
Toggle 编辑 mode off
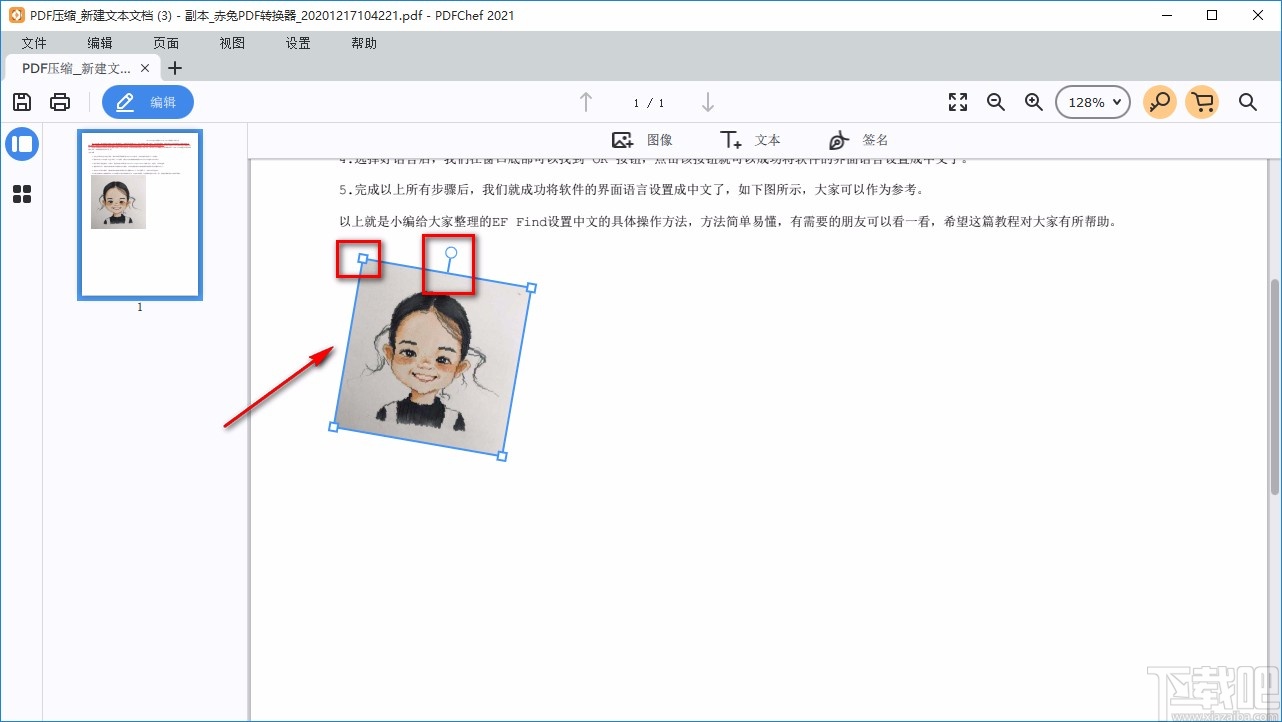(147, 101)
